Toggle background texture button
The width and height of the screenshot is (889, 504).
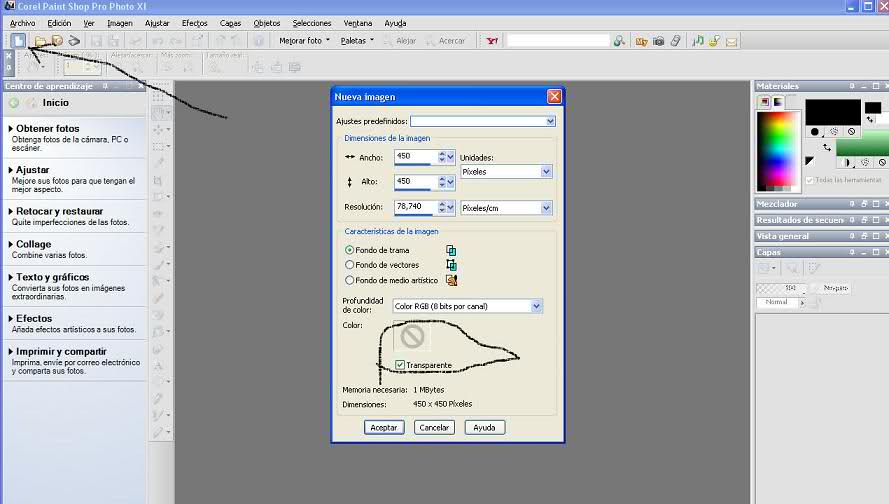click(x=865, y=163)
